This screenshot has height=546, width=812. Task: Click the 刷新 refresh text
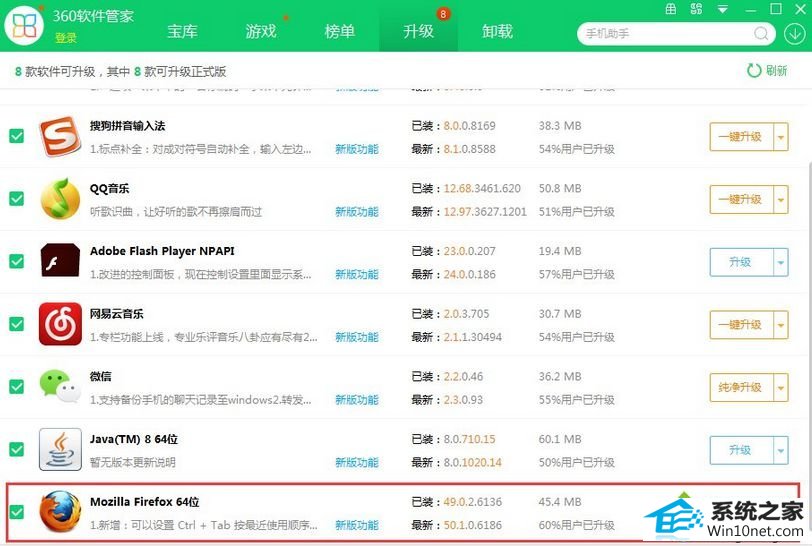point(776,70)
